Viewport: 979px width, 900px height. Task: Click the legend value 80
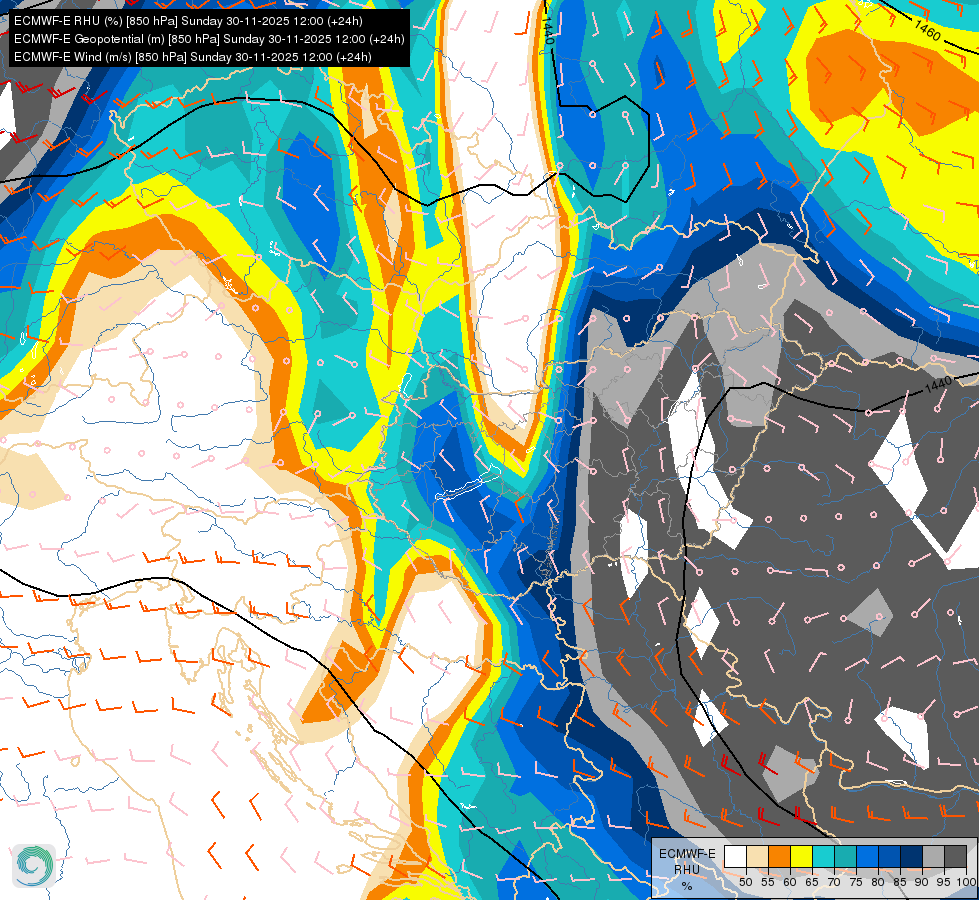878,882
